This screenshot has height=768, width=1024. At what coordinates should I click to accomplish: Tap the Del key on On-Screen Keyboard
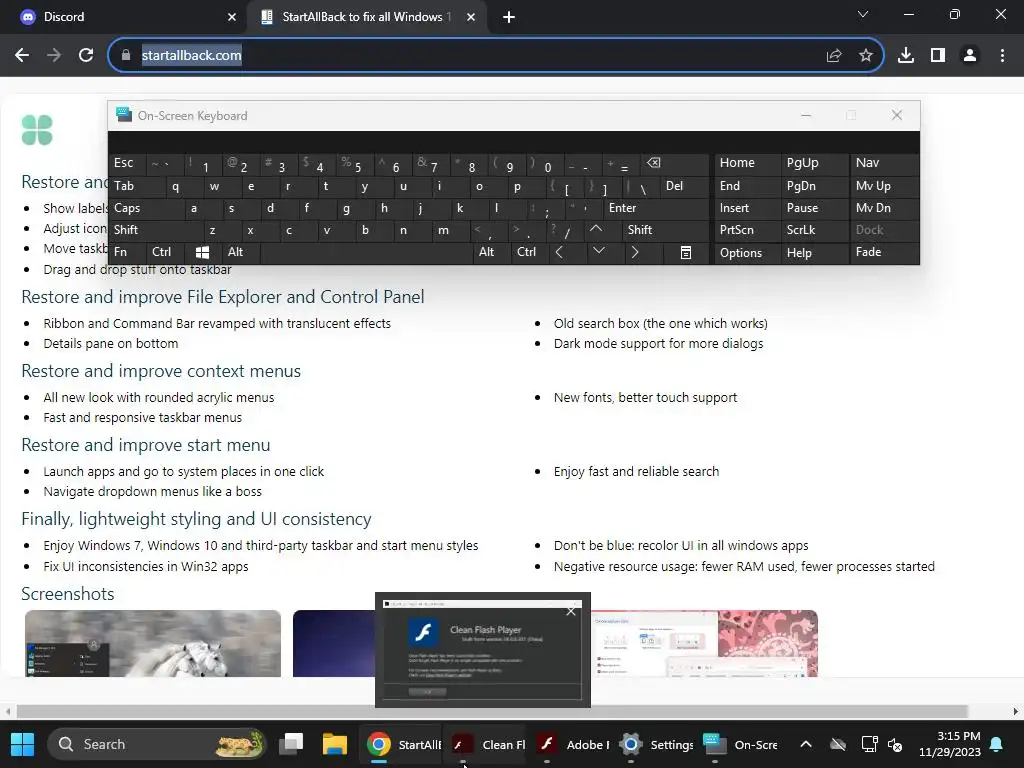684,186
